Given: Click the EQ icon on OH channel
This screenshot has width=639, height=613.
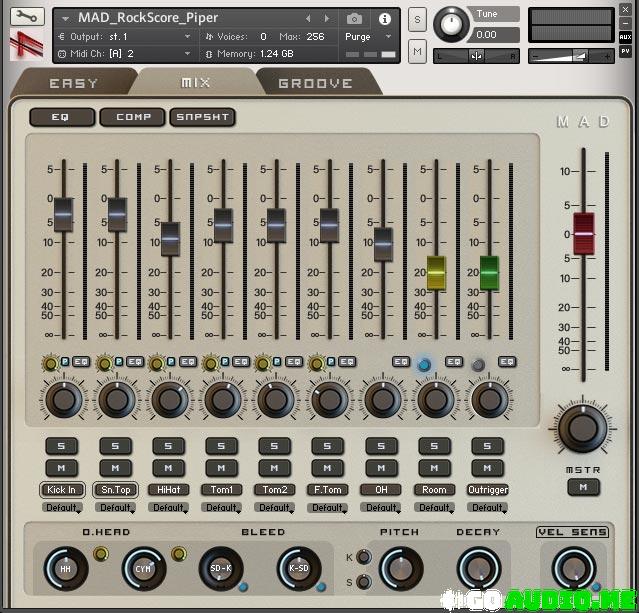Looking at the screenshot, I should [x=401, y=362].
